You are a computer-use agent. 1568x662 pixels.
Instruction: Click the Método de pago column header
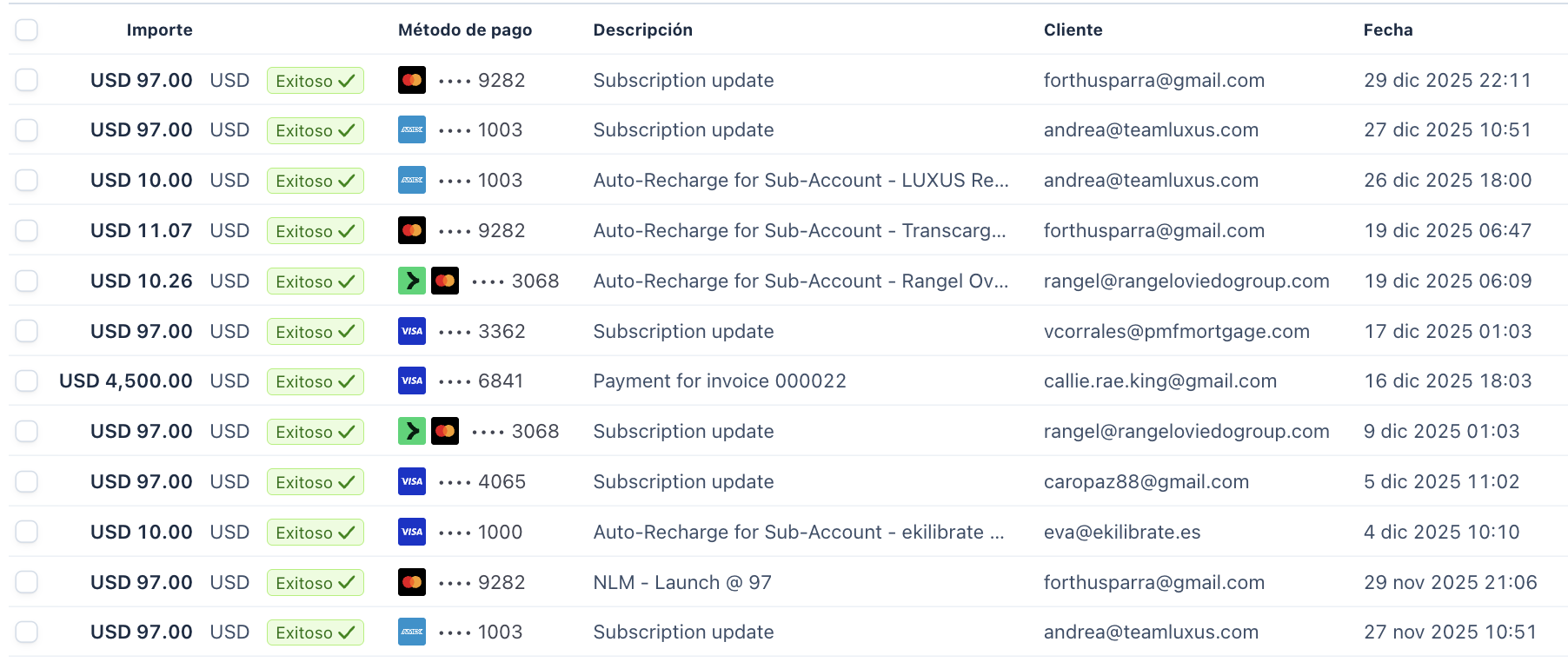[465, 30]
